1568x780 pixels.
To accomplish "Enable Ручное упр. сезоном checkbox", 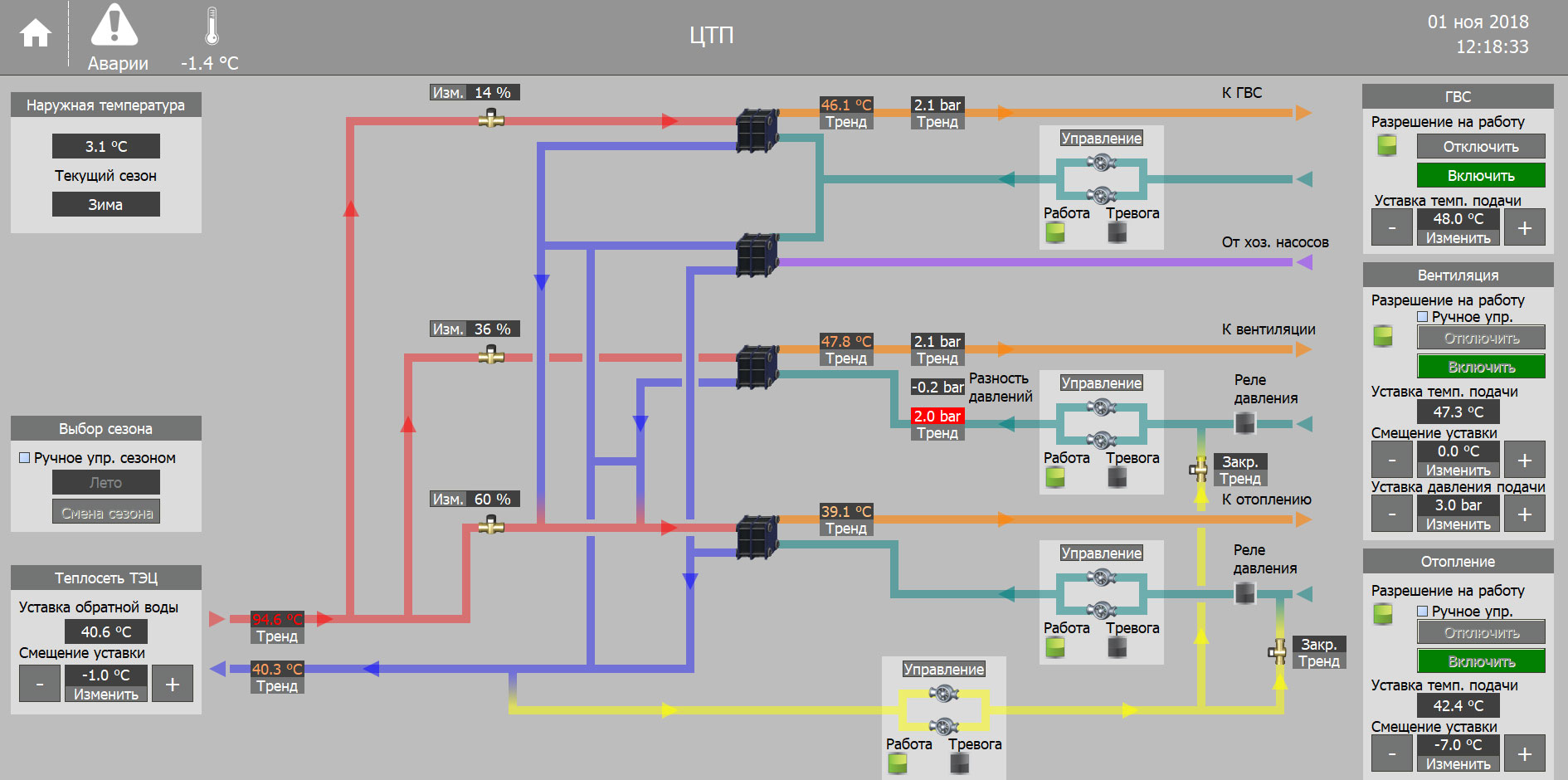I will [25, 457].
